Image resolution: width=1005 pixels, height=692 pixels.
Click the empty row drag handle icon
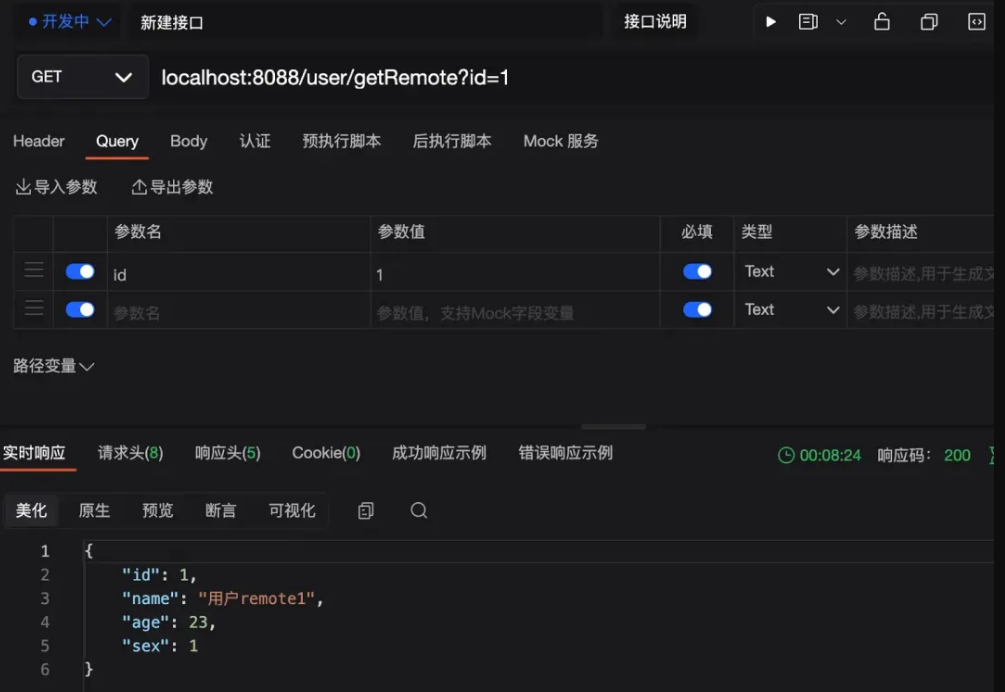click(34, 308)
